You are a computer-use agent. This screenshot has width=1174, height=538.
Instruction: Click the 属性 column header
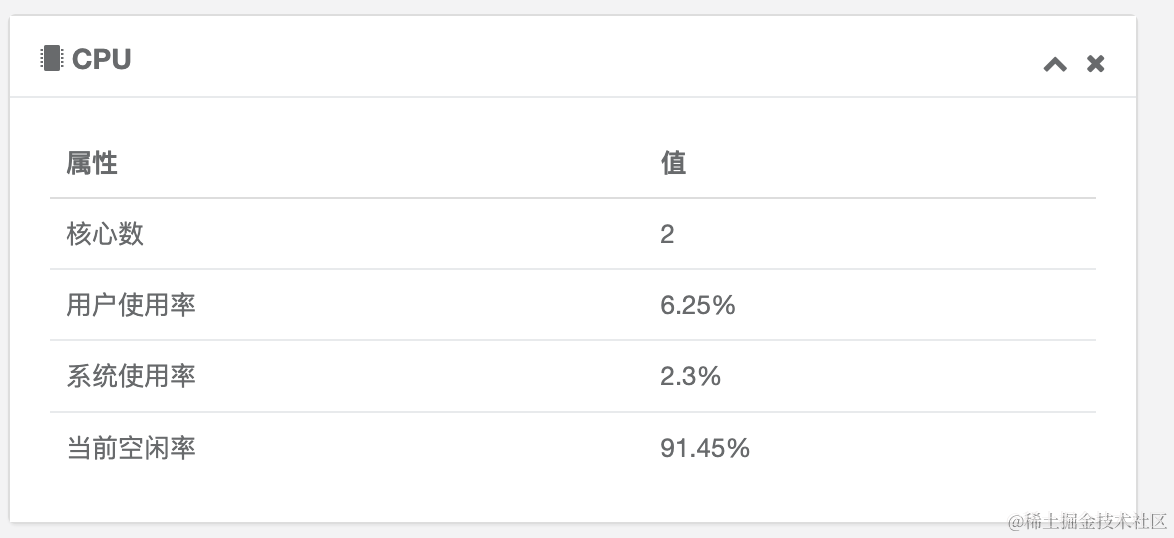(92, 163)
